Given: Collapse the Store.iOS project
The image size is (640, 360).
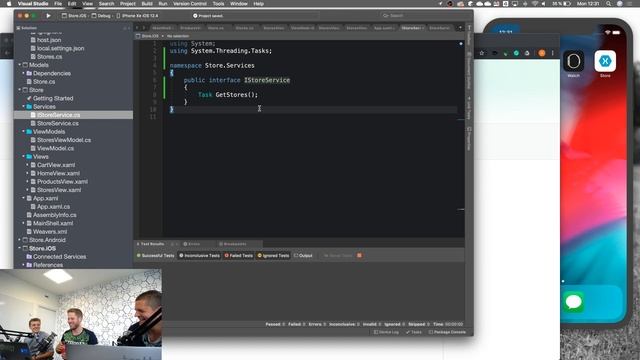Looking at the screenshot, I should pos(19,248).
